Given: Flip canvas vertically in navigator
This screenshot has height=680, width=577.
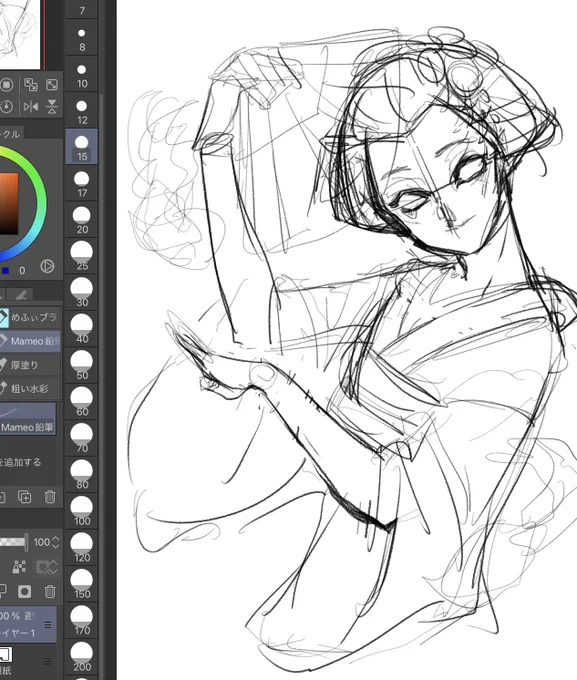Looking at the screenshot, I should coord(52,107).
